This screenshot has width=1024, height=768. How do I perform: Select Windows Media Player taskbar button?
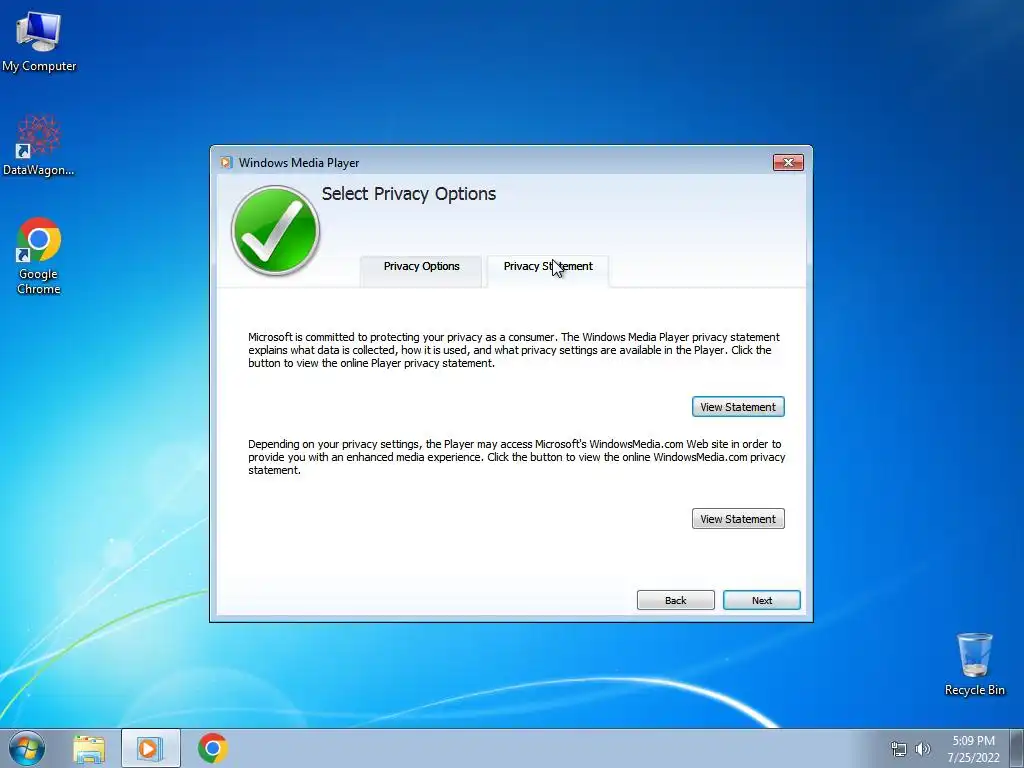pos(150,748)
